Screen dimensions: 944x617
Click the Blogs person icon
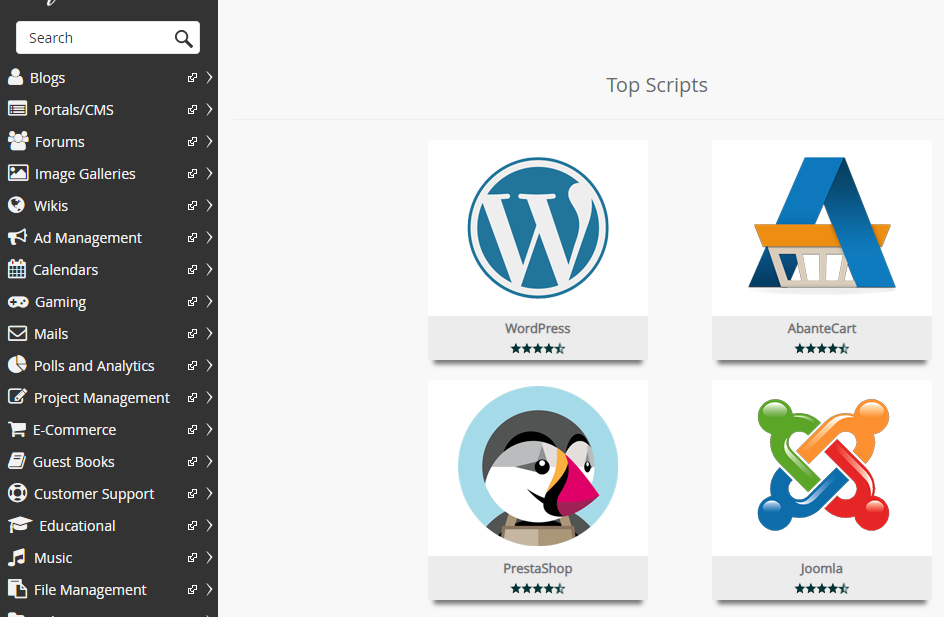pyautogui.click(x=15, y=77)
